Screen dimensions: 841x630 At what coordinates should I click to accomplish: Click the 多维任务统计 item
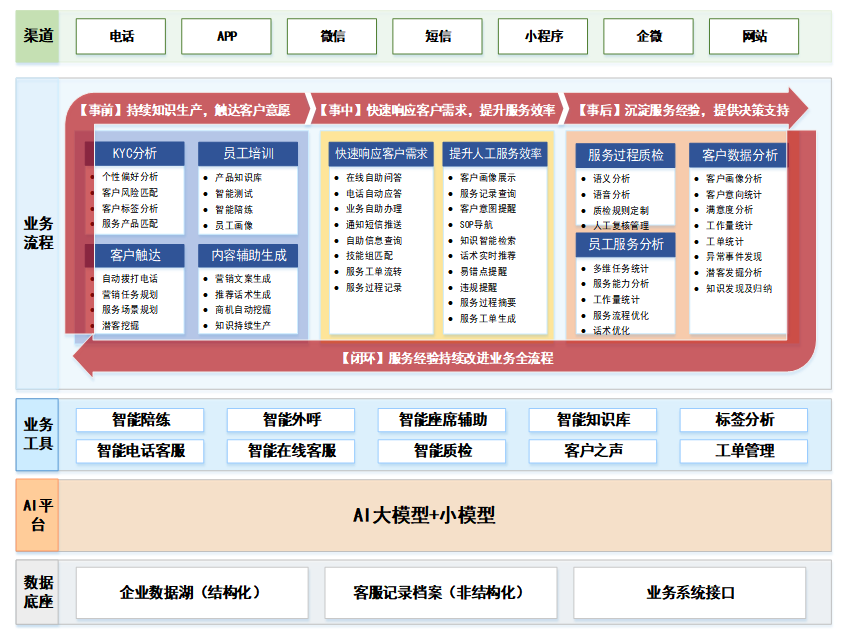pos(621,269)
